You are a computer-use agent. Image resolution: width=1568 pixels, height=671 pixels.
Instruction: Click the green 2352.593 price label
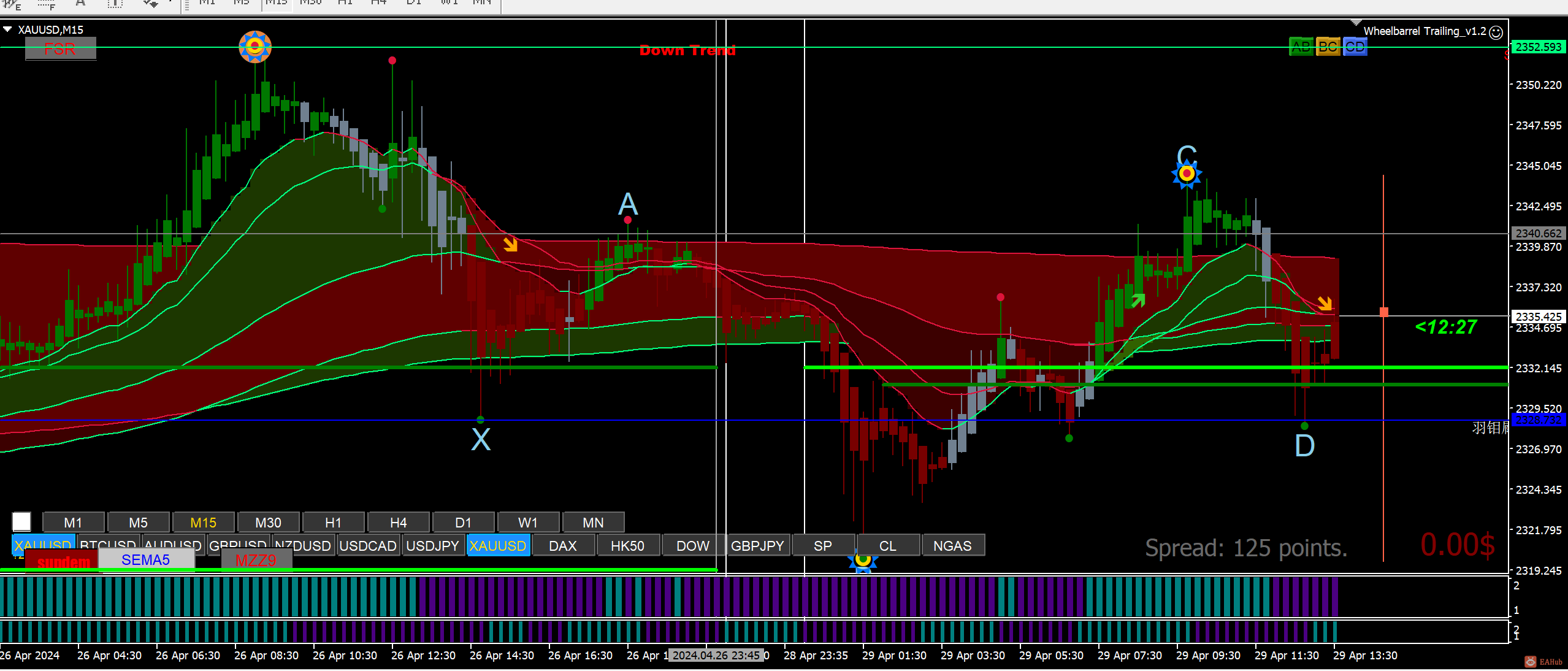coord(1538,47)
